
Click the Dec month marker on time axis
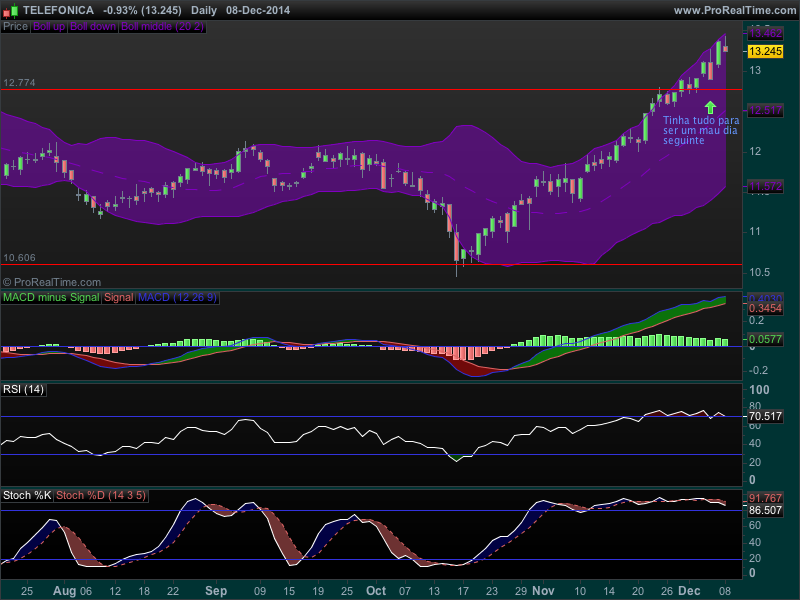pyautogui.click(x=689, y=591)
